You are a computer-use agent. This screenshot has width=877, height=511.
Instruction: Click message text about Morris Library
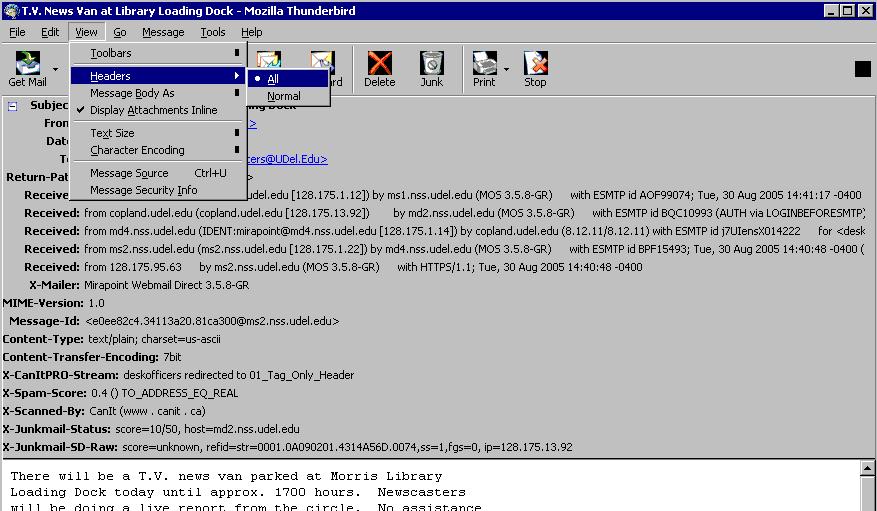(226, 476)
